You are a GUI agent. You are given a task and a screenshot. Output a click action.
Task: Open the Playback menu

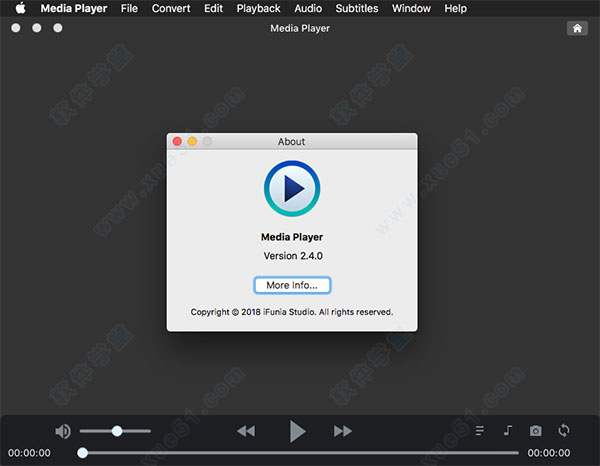click(258, 8)
